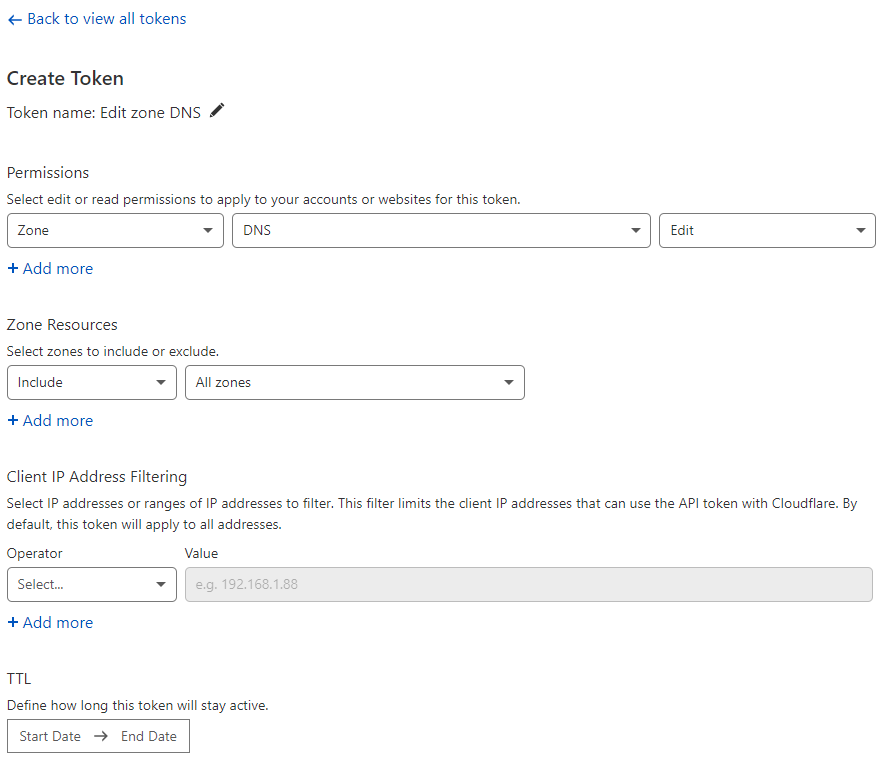Choose the TTL Start Date
Image resolution: width=884 pixels, height=768 pixels.
[50, 736]
